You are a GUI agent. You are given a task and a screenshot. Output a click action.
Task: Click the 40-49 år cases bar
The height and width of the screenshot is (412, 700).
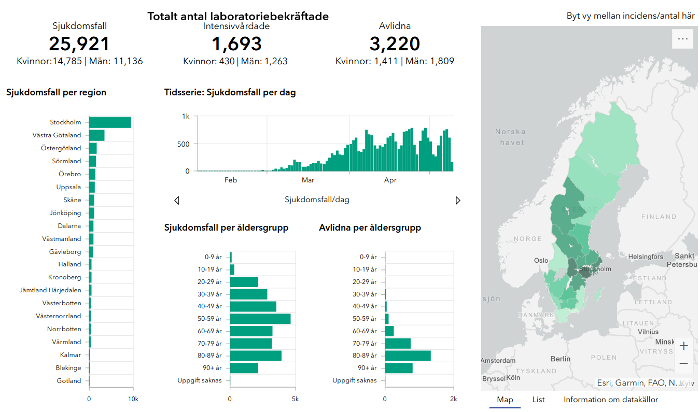253,307
